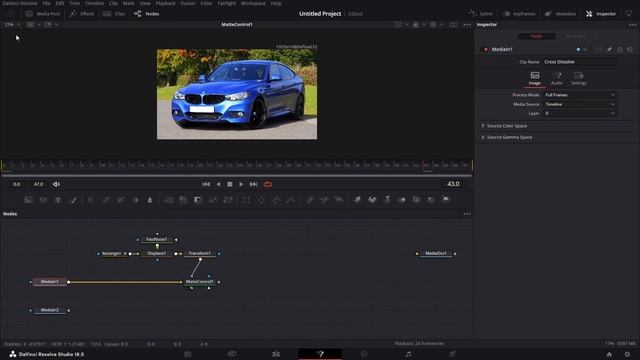Open the Effects library
Viewport: 640px width, 360px height.
[82, 14]
